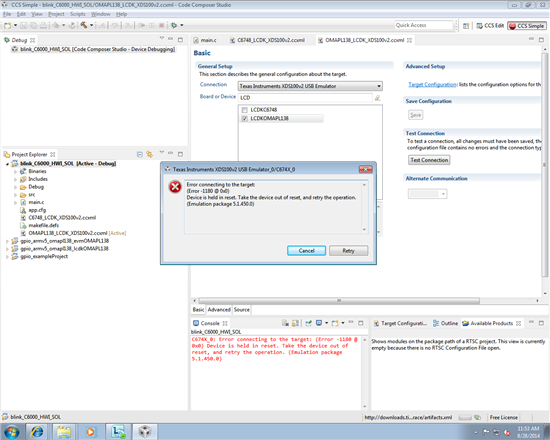Open the Project menu

pos(56,14)
